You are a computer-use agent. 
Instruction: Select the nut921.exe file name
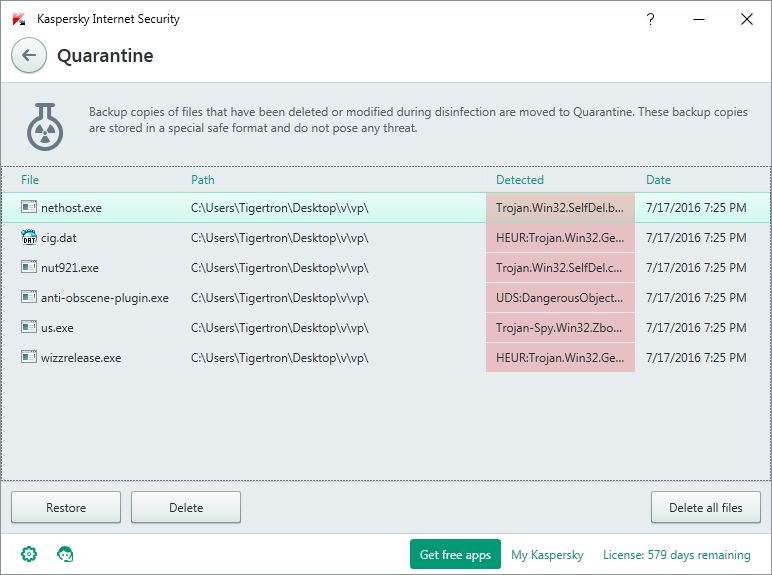pos(70,268)
